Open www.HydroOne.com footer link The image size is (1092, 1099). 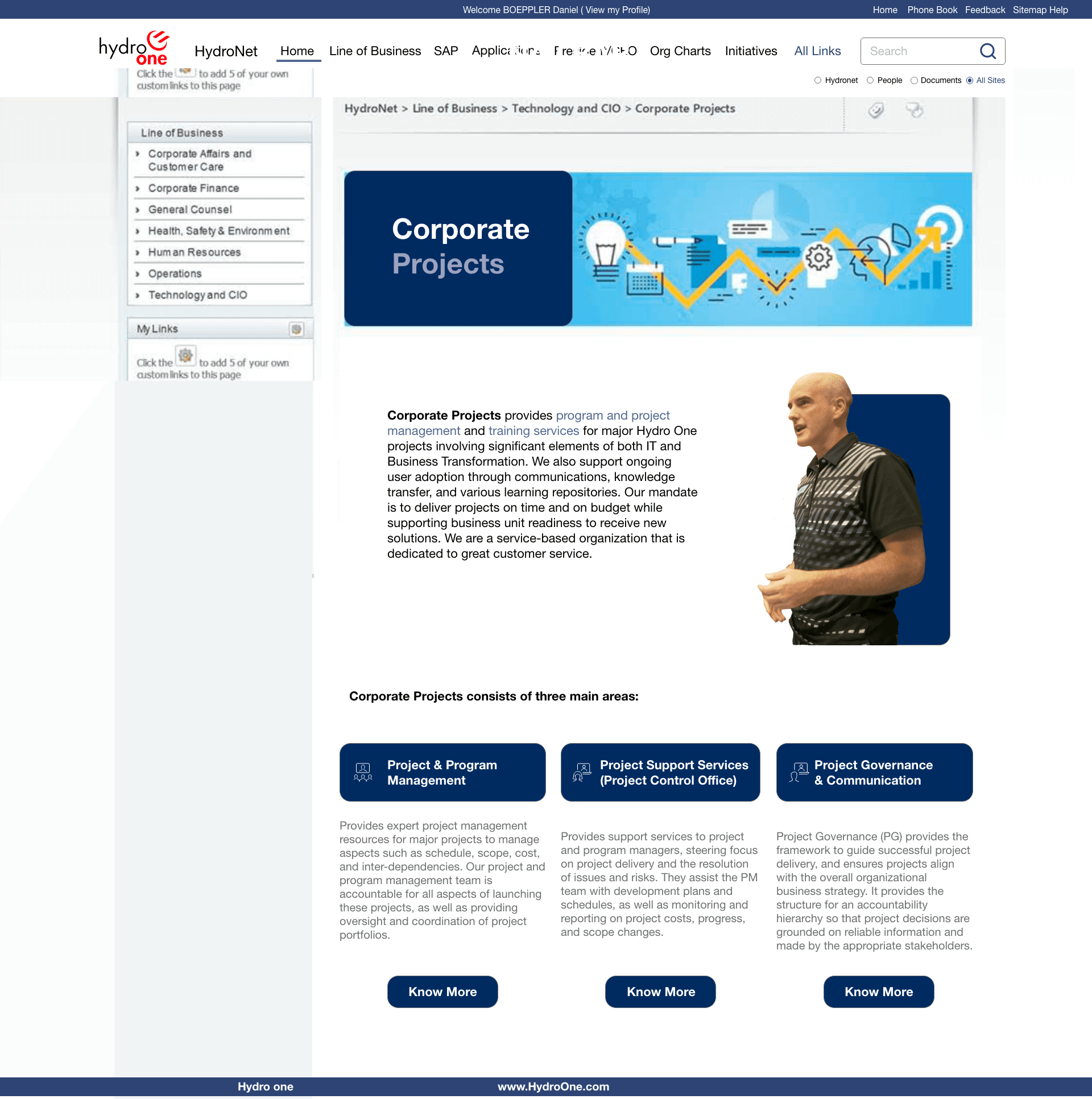pyautogui.click(x=553, y=1087)
